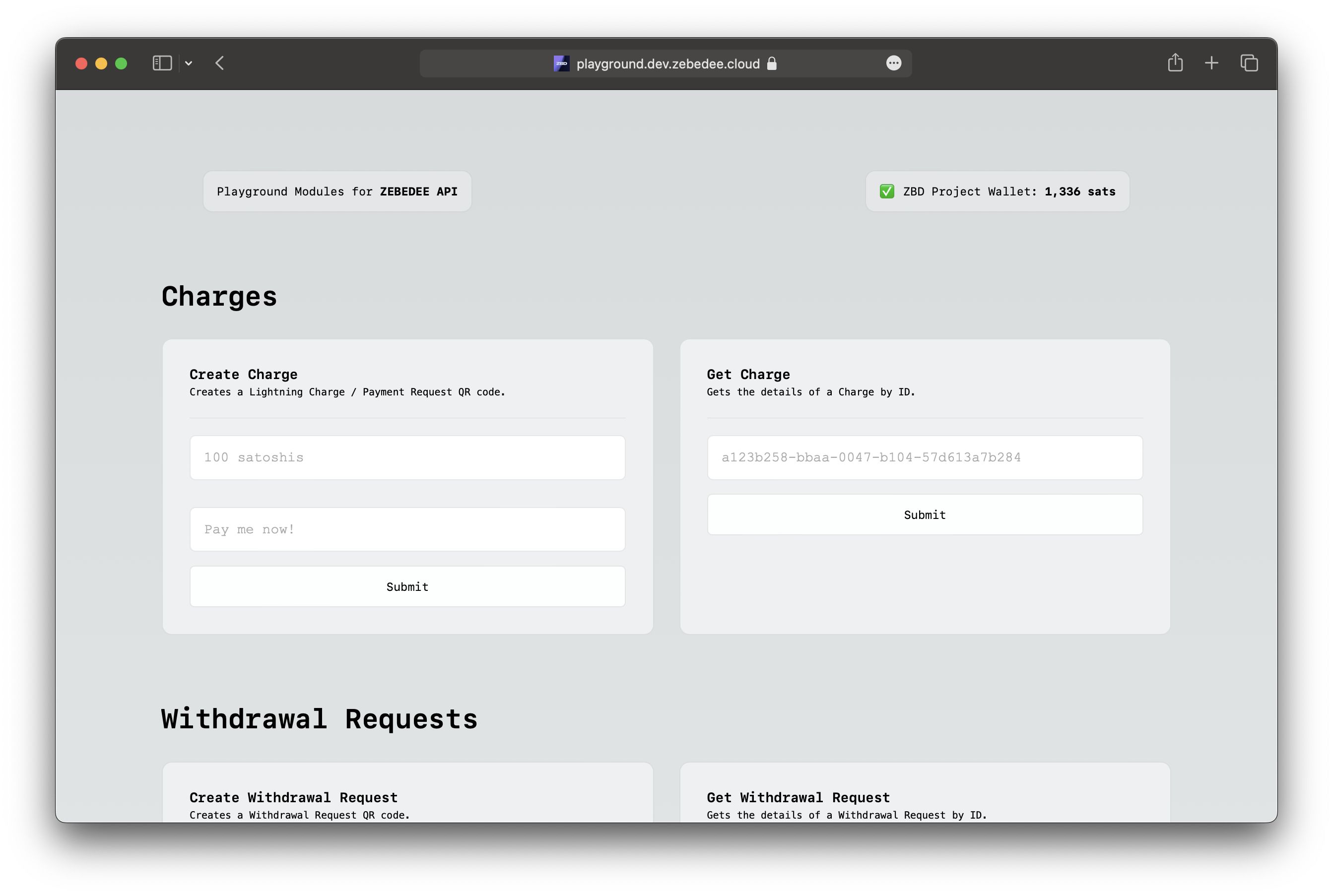This screenshot has height=896, width=1333.
Task: Open a new tab with plus icon
Action: click(x=1211, y=63)
